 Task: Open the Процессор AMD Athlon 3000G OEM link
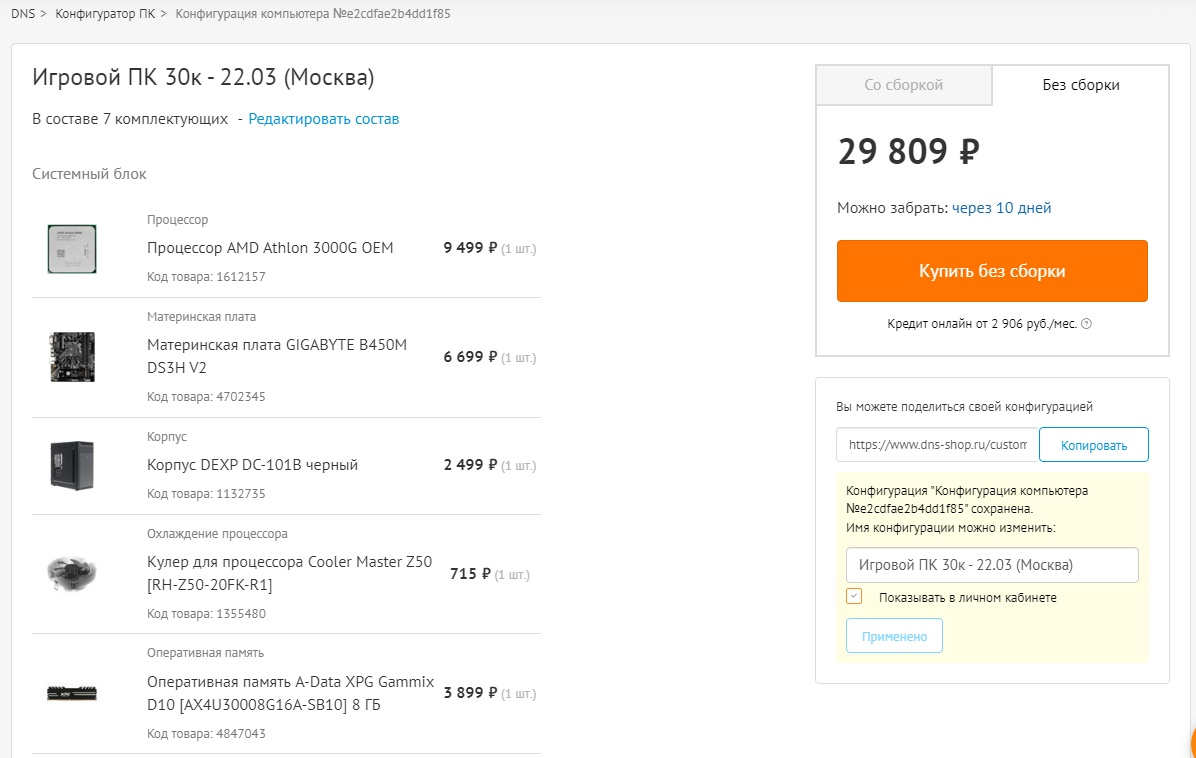pyautogui.click(x=270, y=248)
